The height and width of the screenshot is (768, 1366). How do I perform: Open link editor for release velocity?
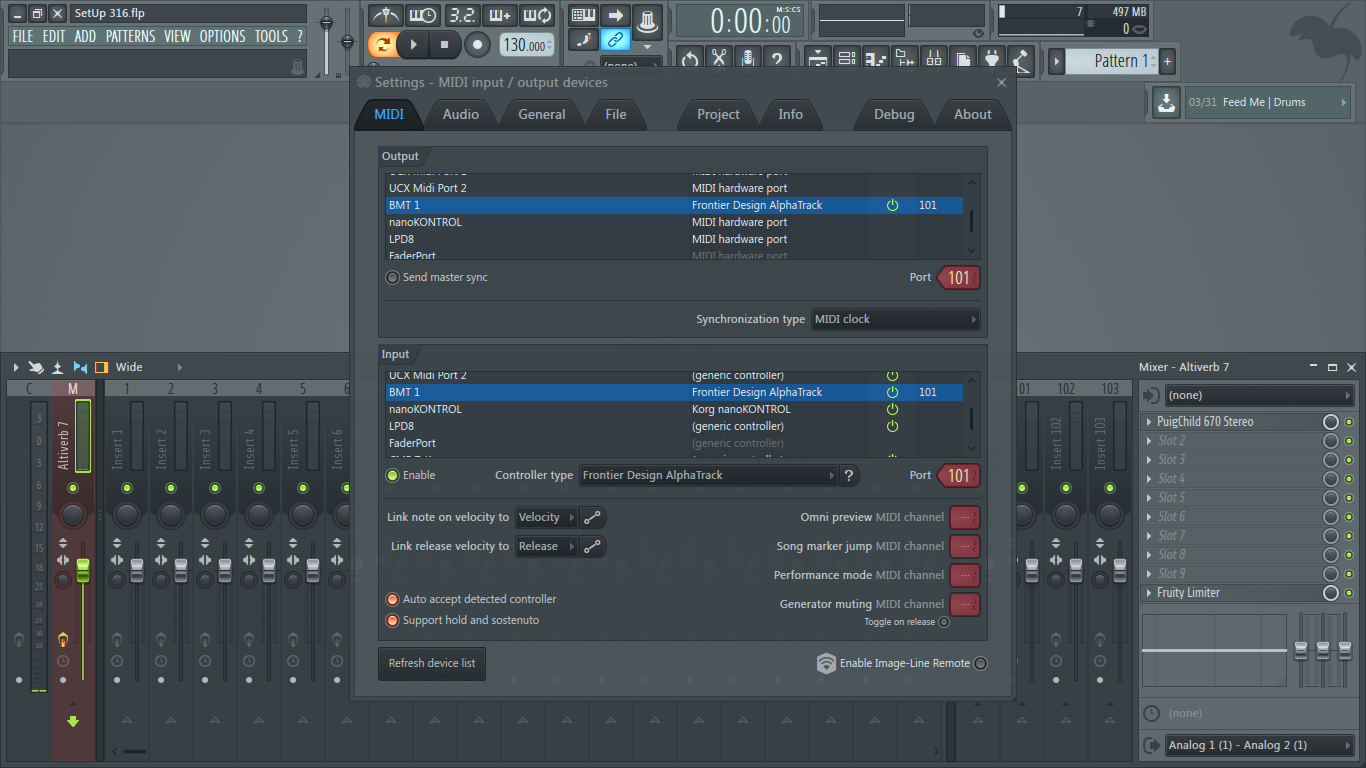coord(593,546)
